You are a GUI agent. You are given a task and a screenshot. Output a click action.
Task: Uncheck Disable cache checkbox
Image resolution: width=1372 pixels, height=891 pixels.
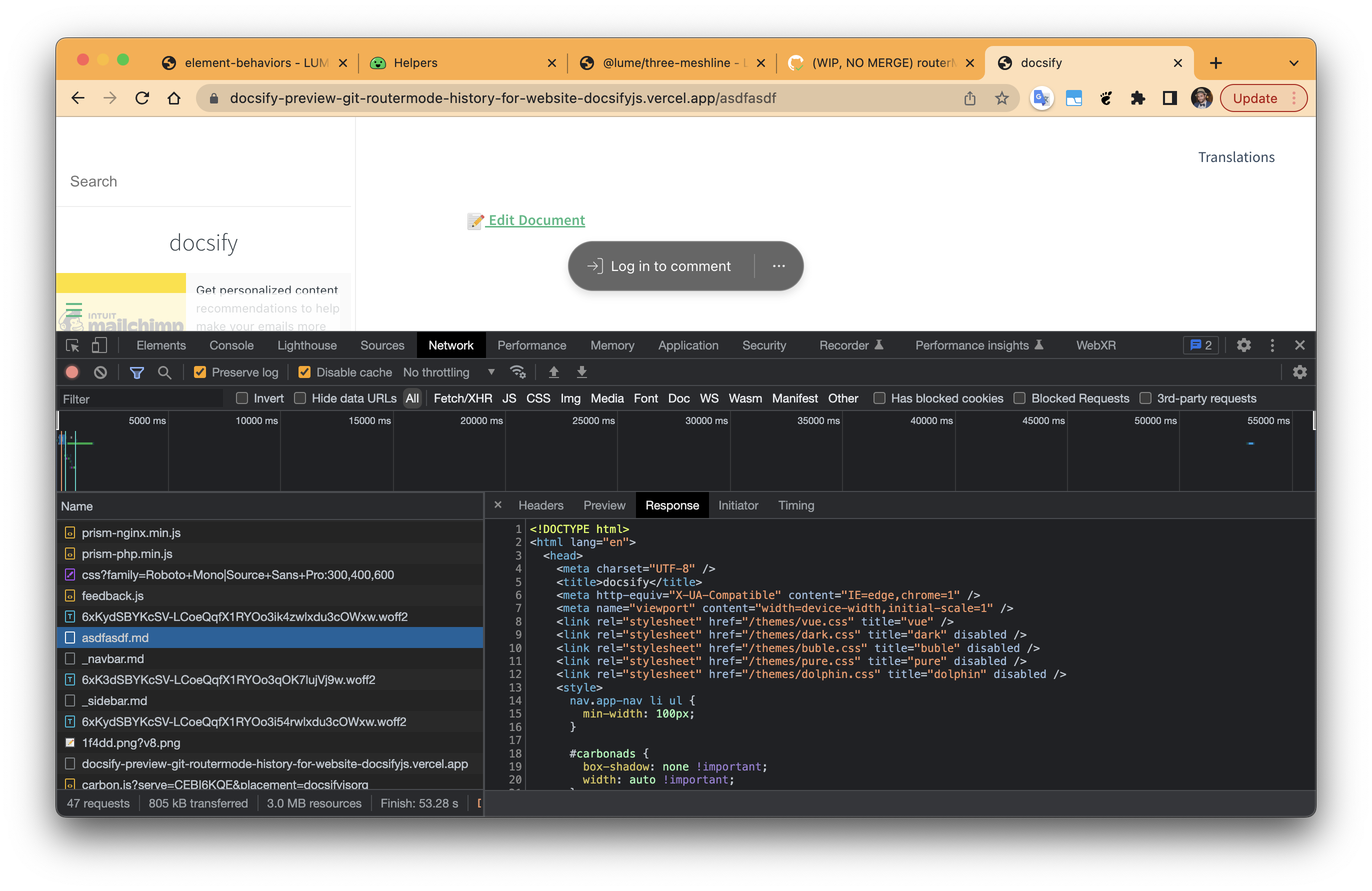[304, 372]
